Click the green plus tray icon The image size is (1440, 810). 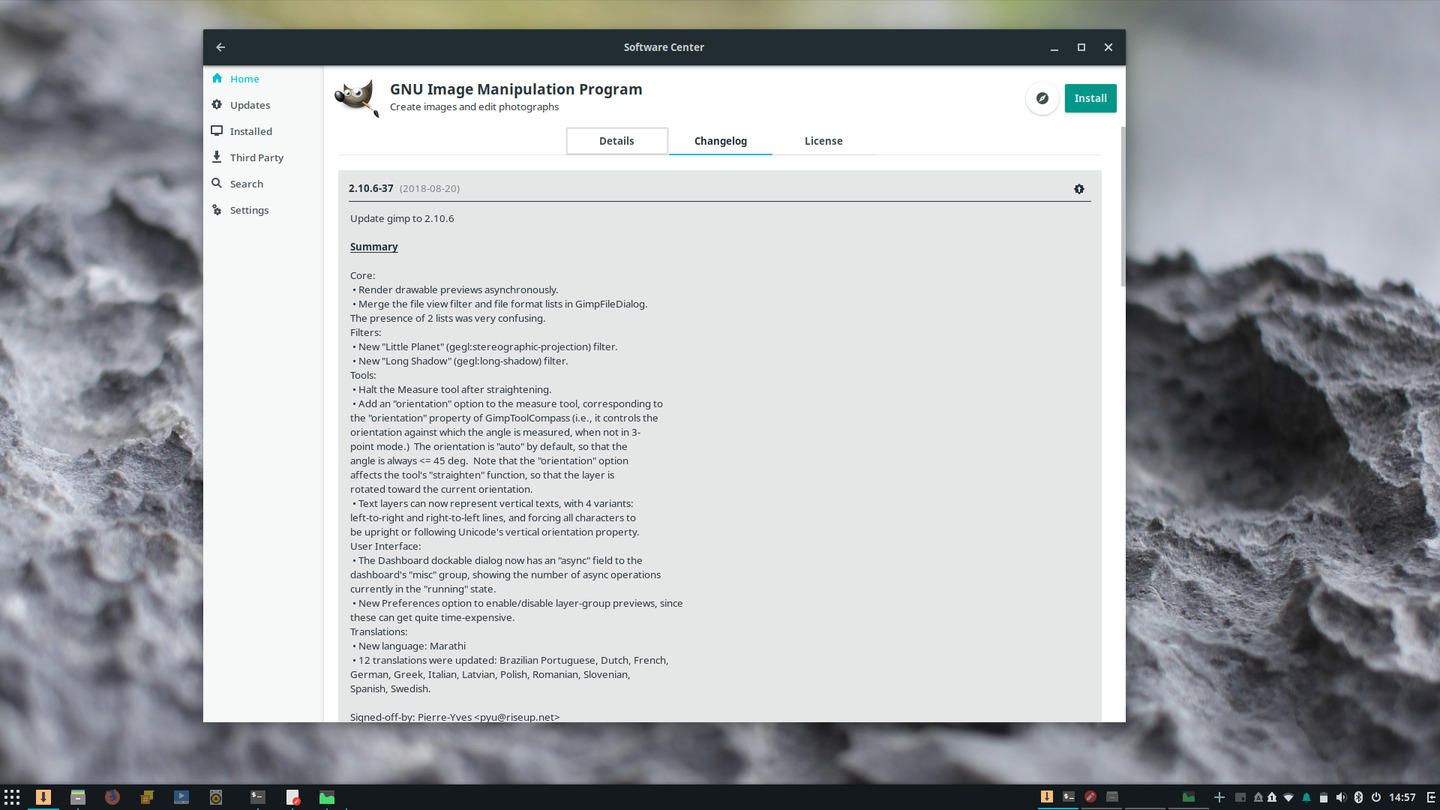coord(1219,797)
